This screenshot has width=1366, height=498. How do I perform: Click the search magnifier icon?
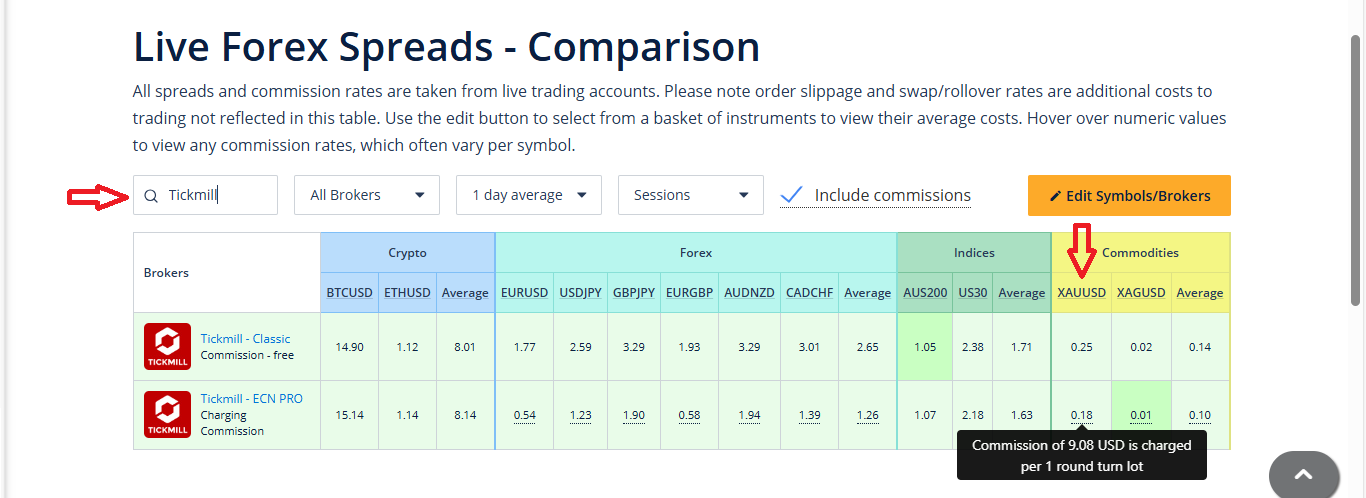151,196
